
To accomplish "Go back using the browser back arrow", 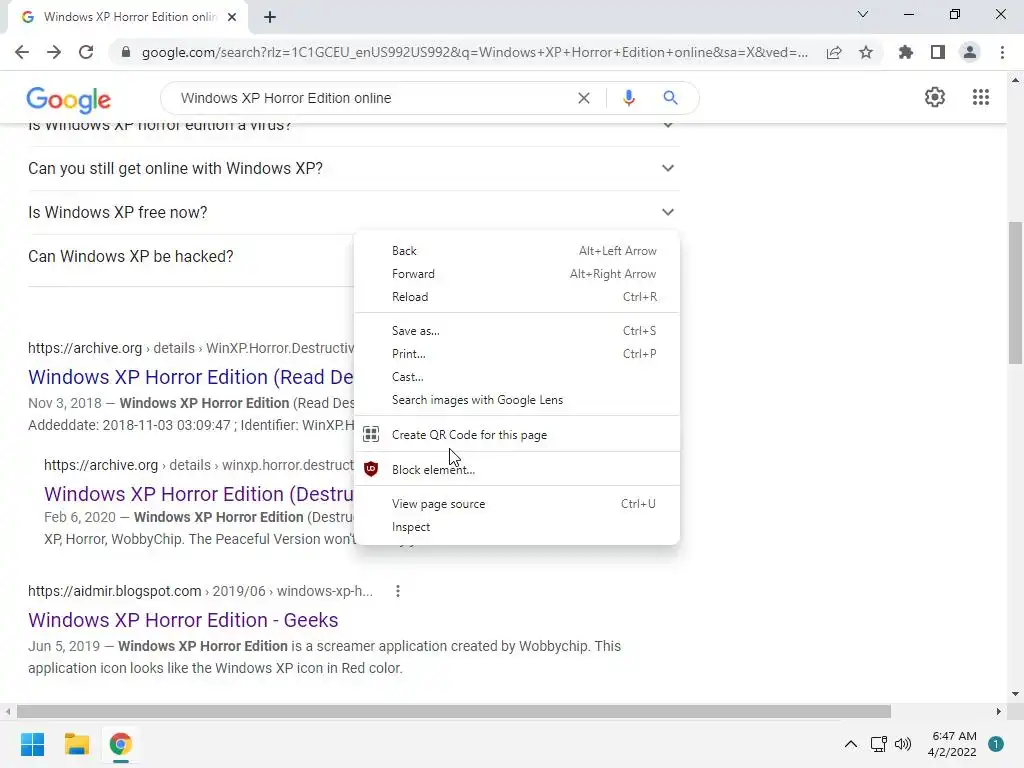I will [22, 52].
